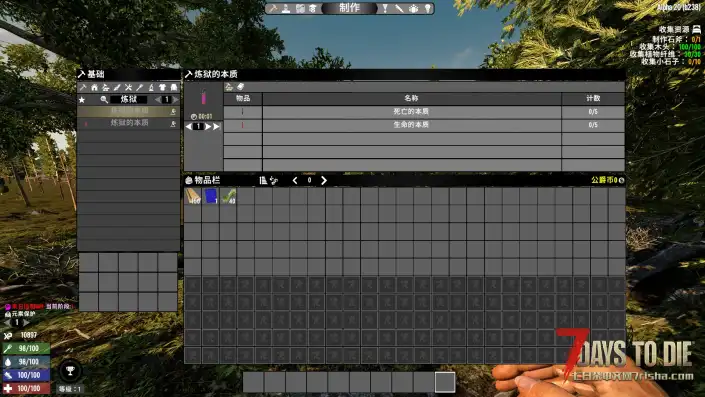Open the skills graduation cap tab

click(313, 9)
